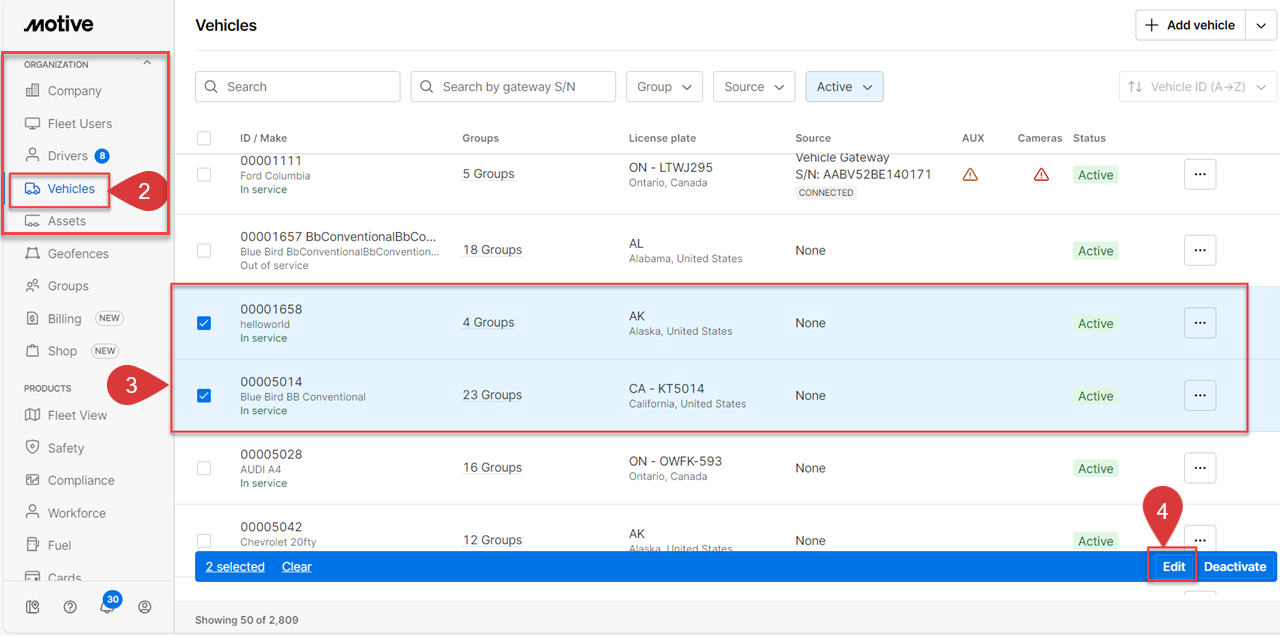The width and height of the screenshot is (1280, 636).
Task: Open the Source filter dropdown
Action: (x=754, y=87)
